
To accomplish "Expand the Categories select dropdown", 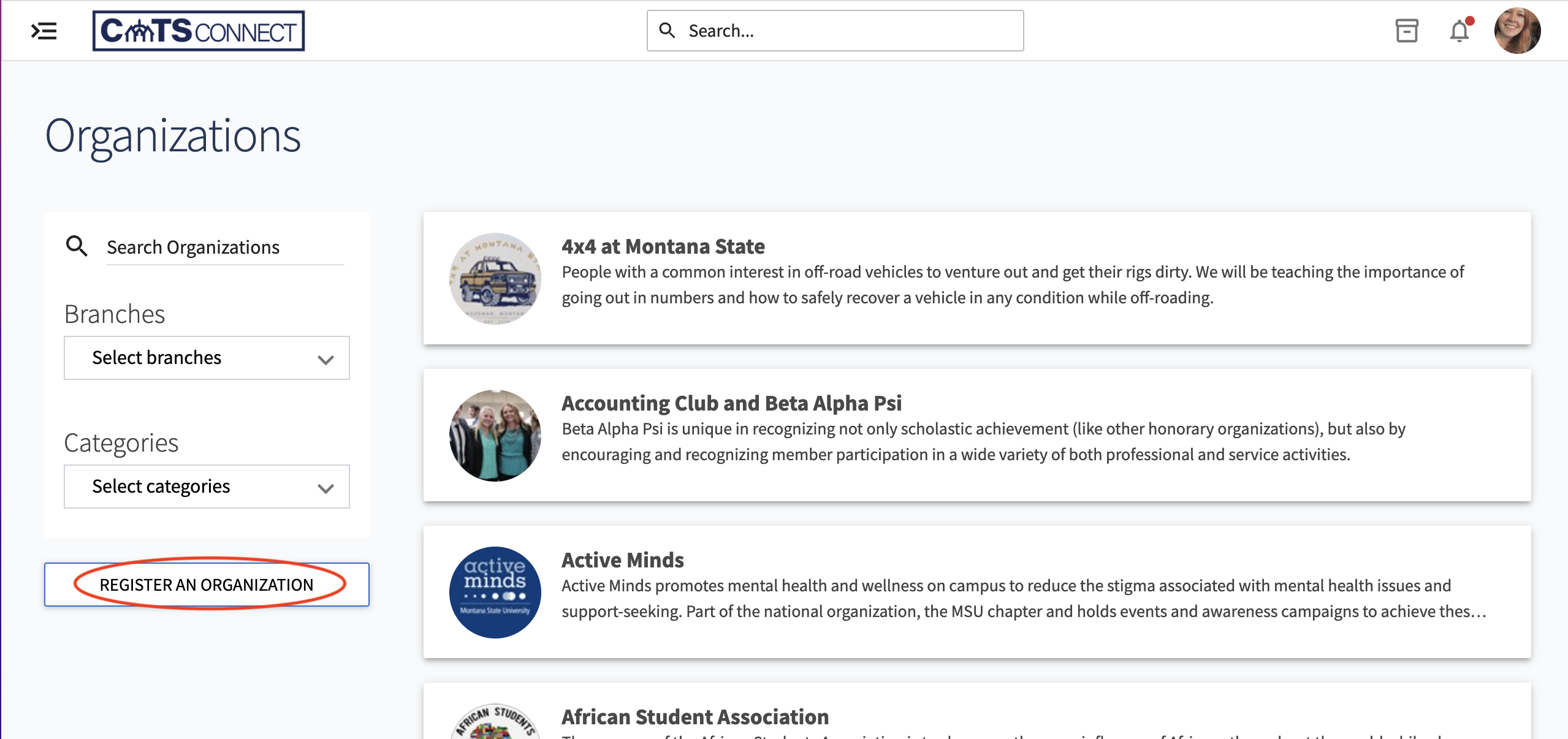I will (206, 487).
